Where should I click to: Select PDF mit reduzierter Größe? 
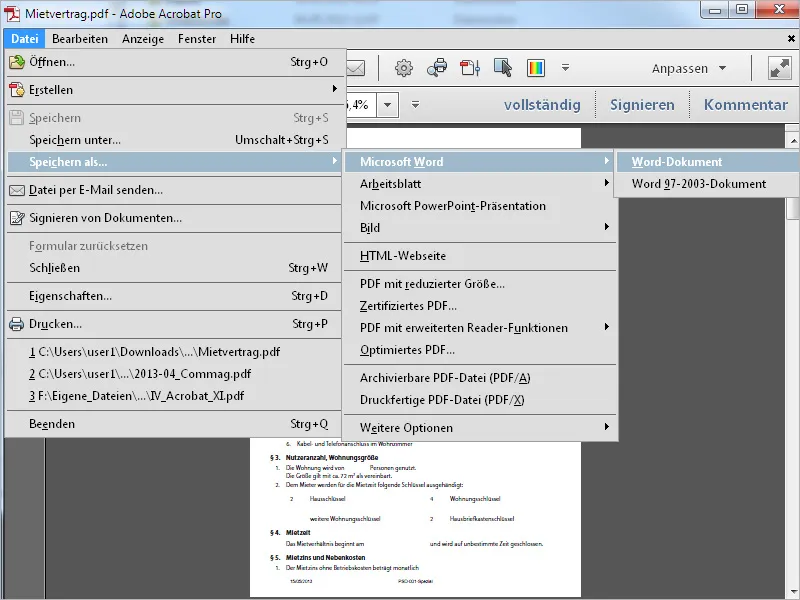coord(480,284)
